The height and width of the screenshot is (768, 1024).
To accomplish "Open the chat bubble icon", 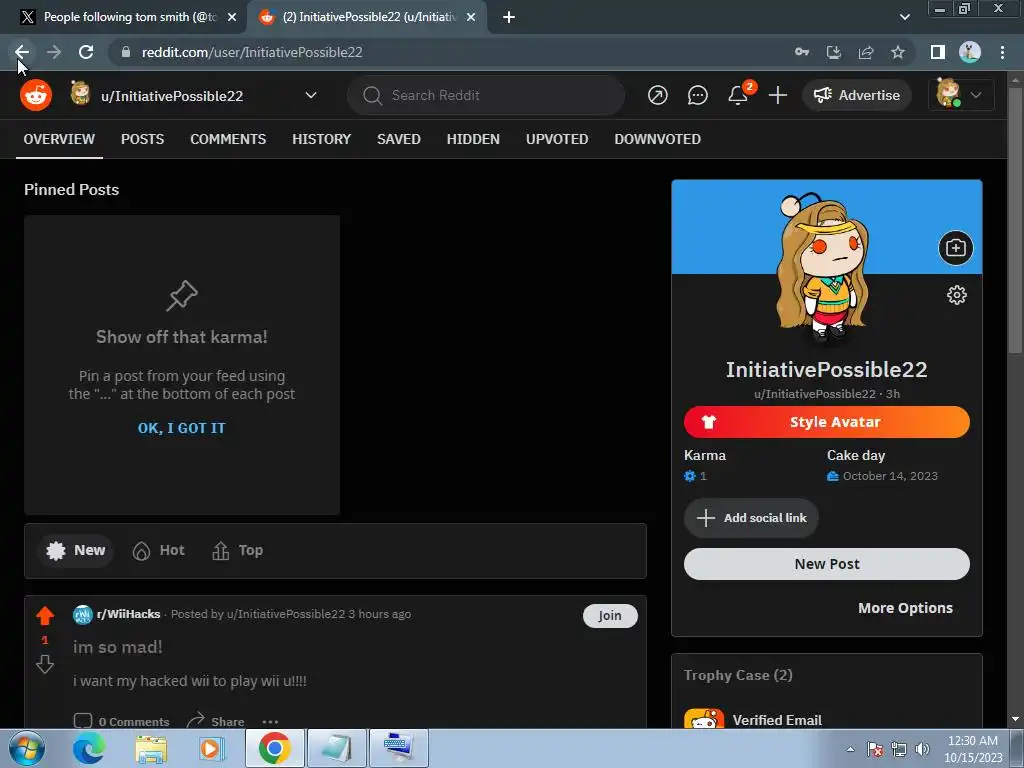I will coord(697,95).
